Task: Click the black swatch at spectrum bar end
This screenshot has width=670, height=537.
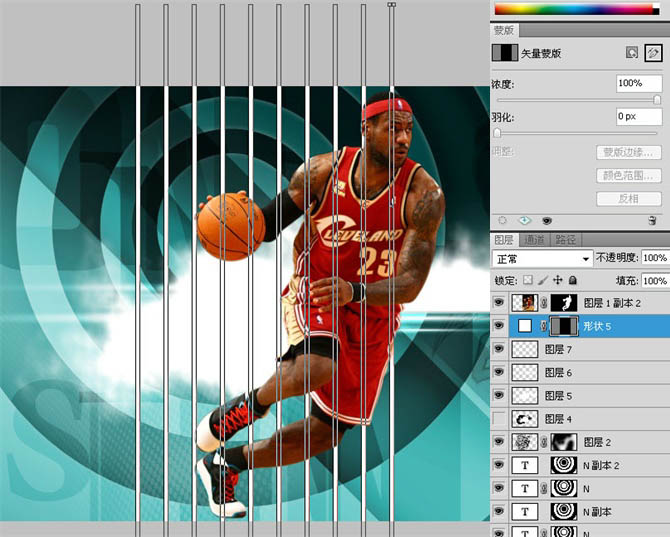Action: point(656,11)
